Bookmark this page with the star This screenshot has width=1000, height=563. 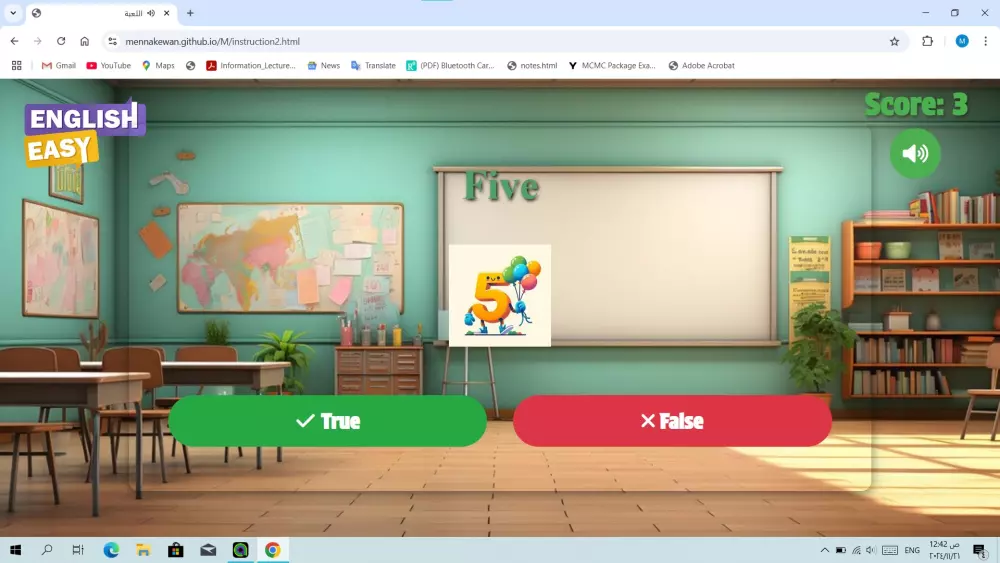pos(894,41)
